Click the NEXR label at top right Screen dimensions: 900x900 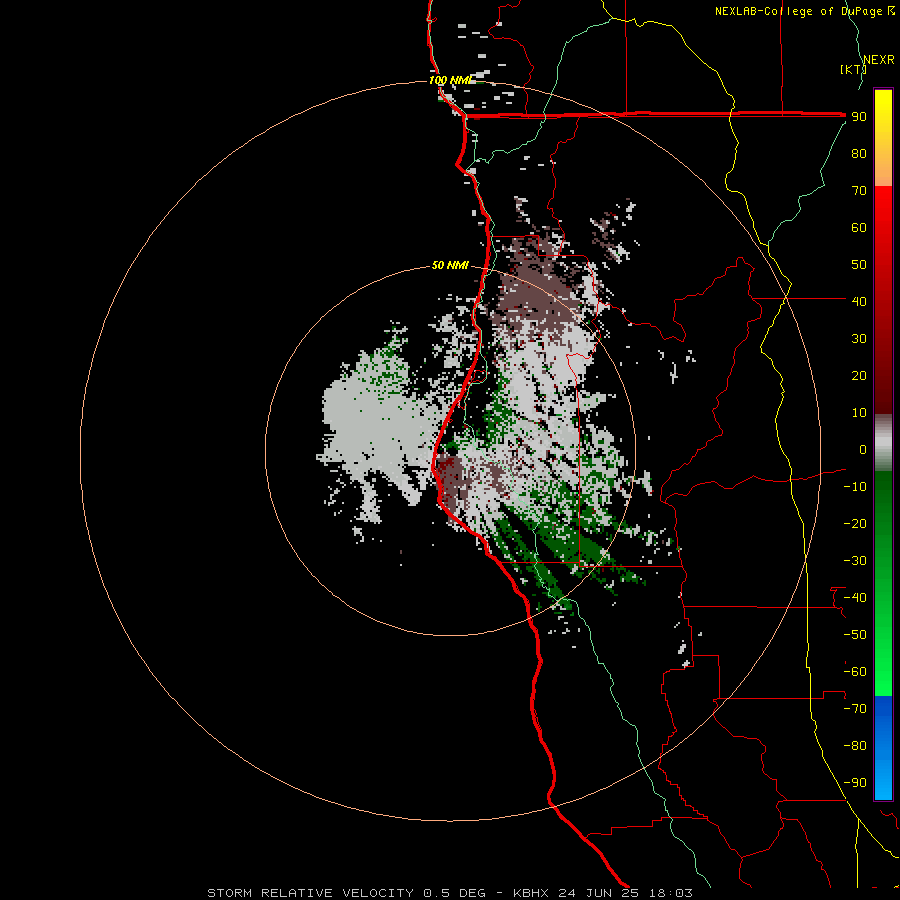click(x=879, y=60)
